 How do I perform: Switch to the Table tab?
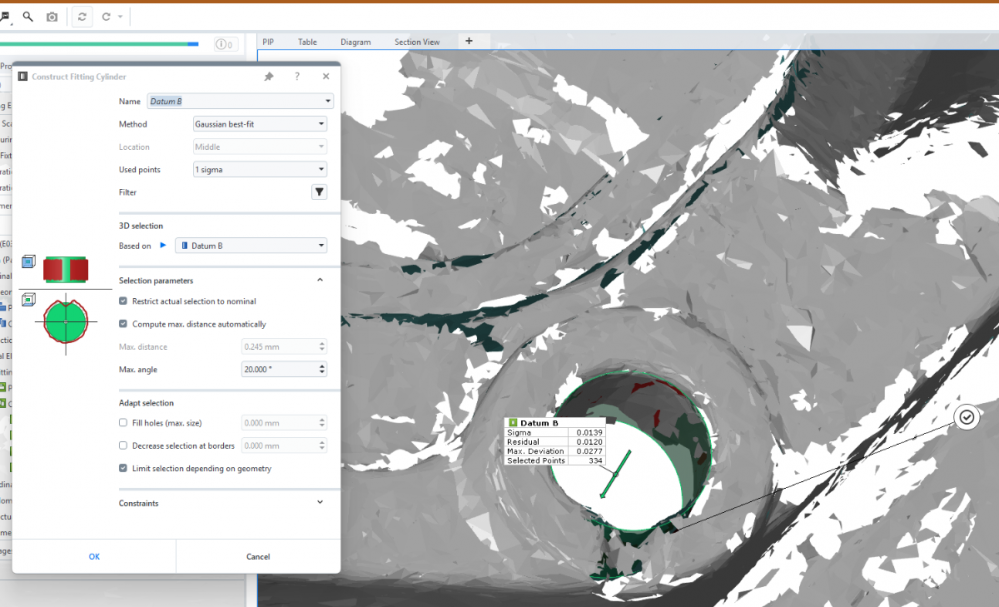[307, 42]
